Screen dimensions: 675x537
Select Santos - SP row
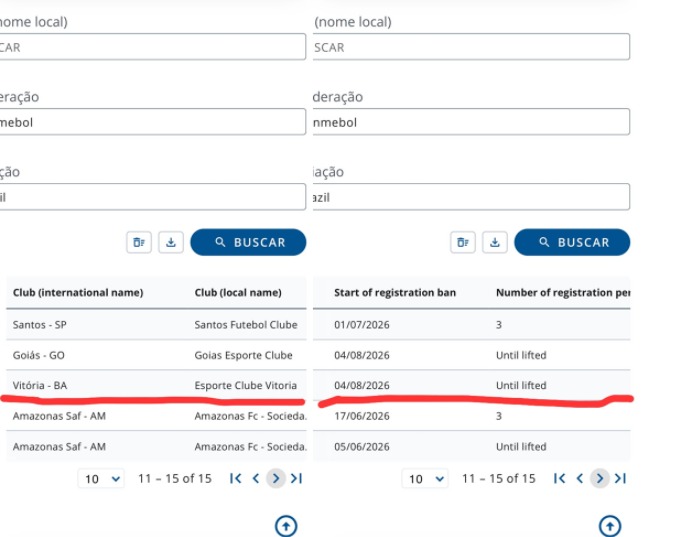tap(156, 324)
